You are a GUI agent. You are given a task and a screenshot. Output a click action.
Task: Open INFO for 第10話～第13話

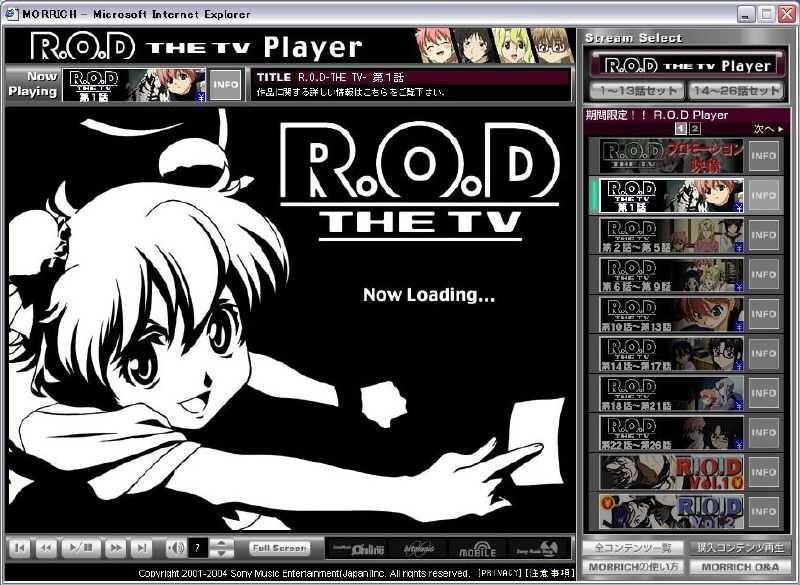(764, 314)
